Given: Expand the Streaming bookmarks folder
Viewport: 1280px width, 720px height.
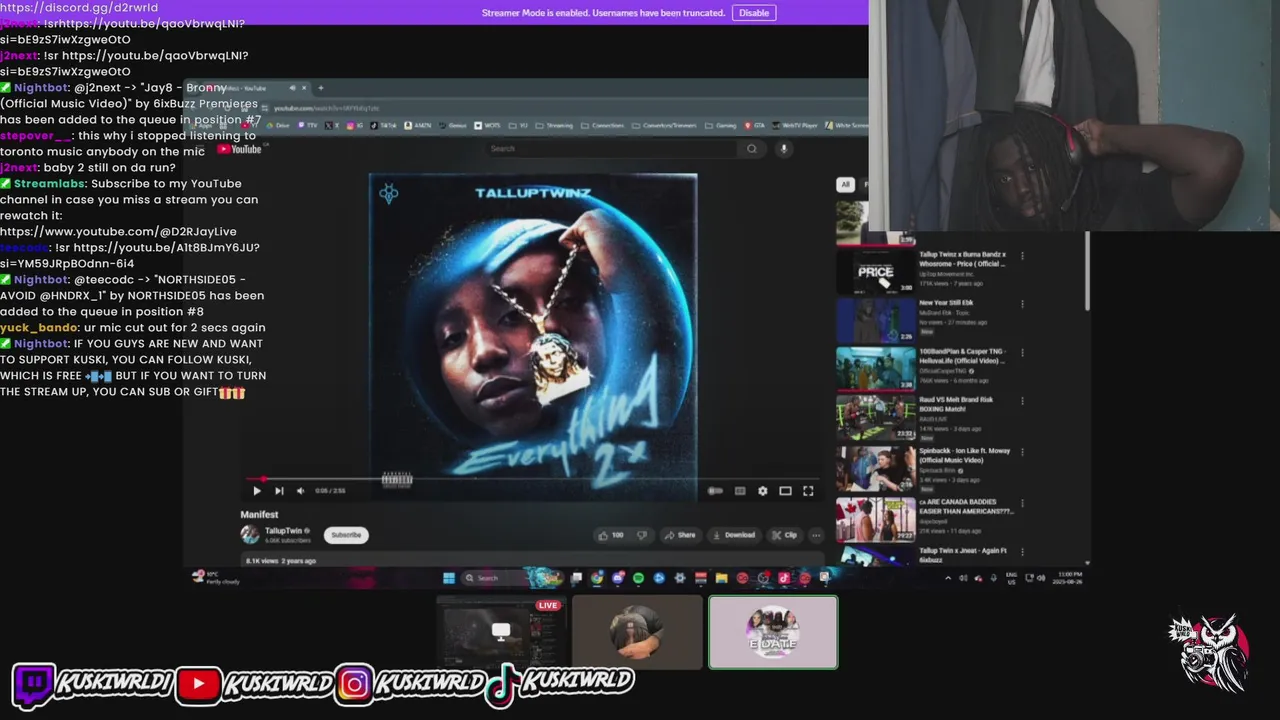Looking at the screenshot, I should pos(555,126).
